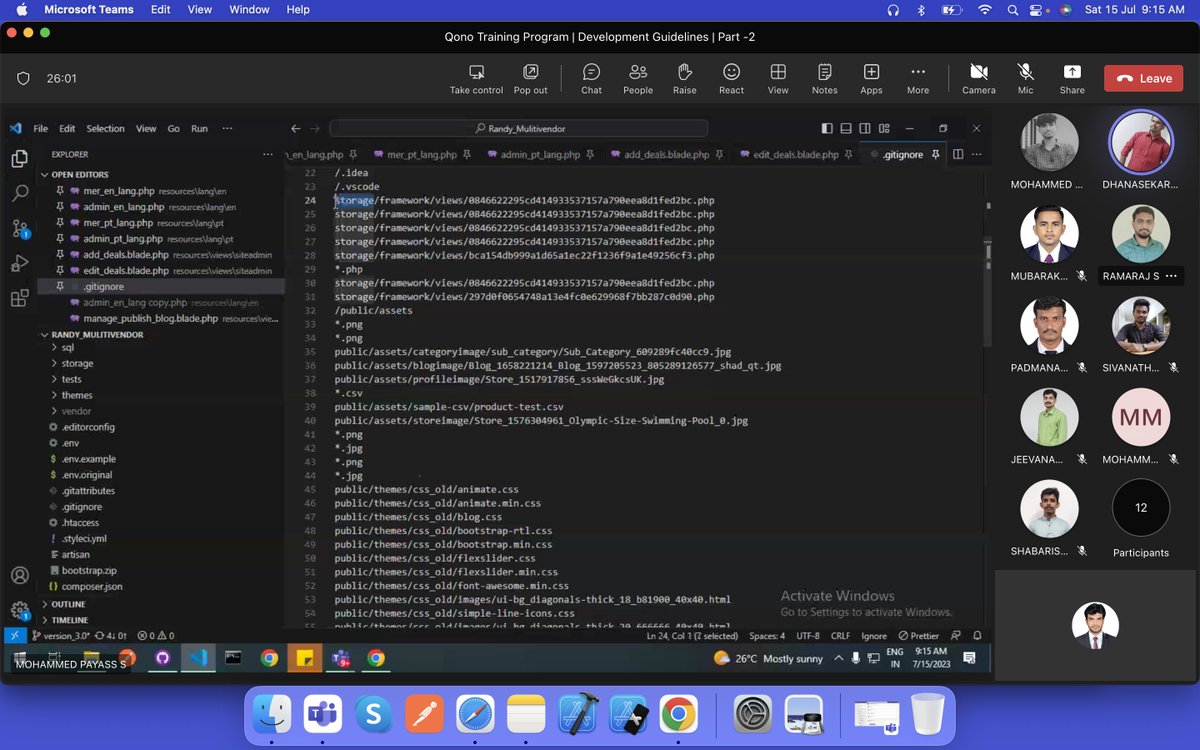Open the React emoji options
The height and width of the screenshot is (750, 1200).
731,79
